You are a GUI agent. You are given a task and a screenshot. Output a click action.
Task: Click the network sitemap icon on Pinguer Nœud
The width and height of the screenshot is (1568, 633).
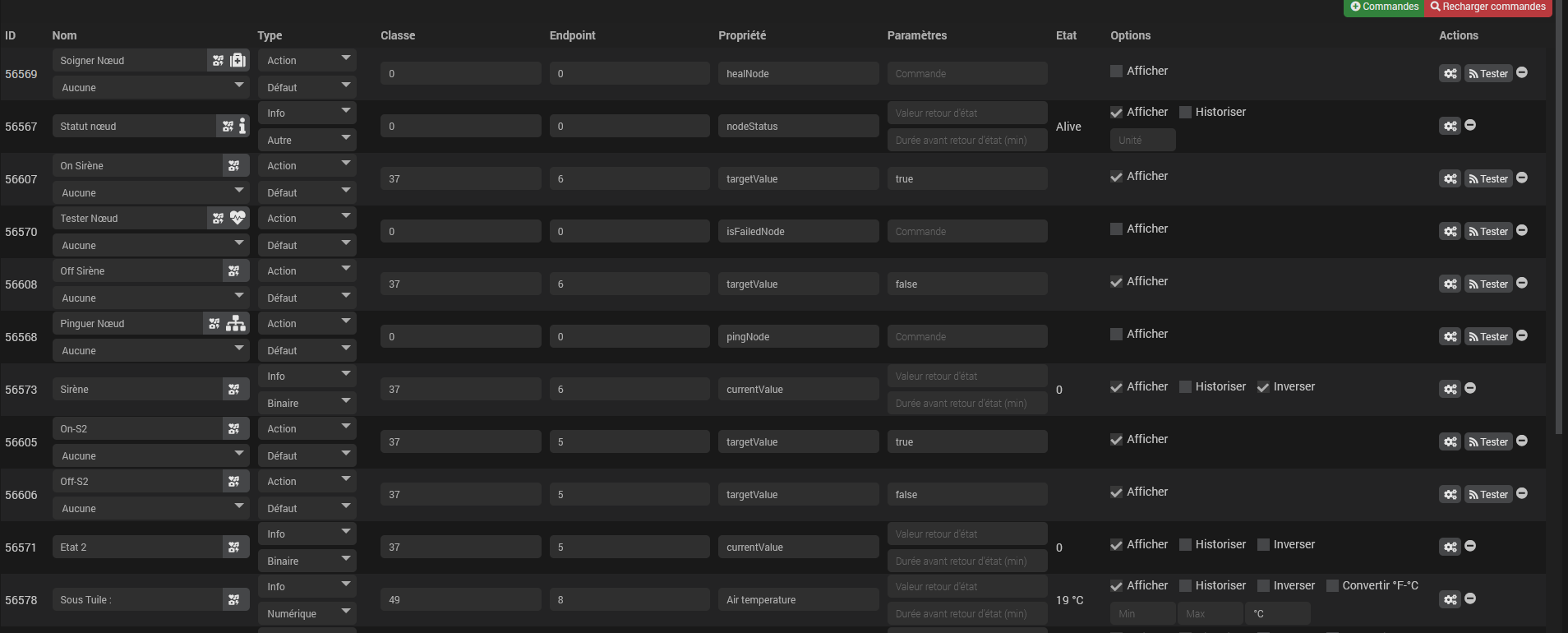[x=236, y=323]
